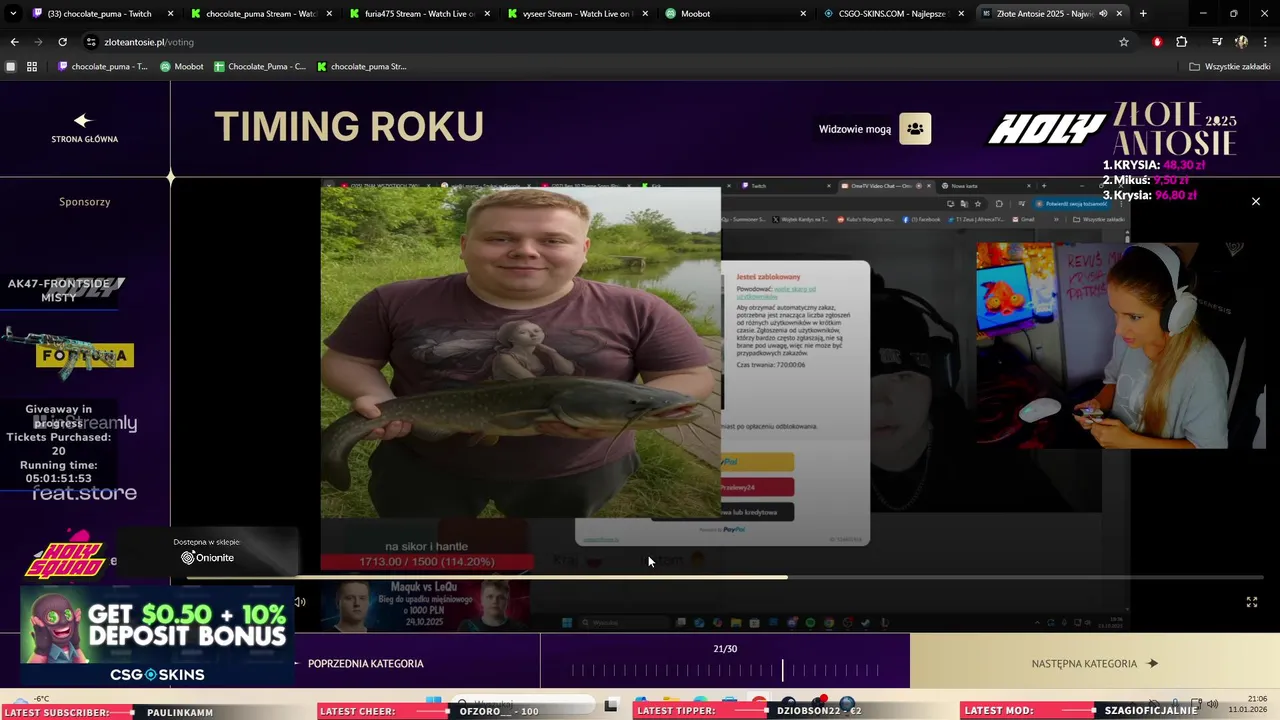Open CSG-SKINS deposit bonus banner
Viewport: 1280px width, 720px height.
pos(157,638)
